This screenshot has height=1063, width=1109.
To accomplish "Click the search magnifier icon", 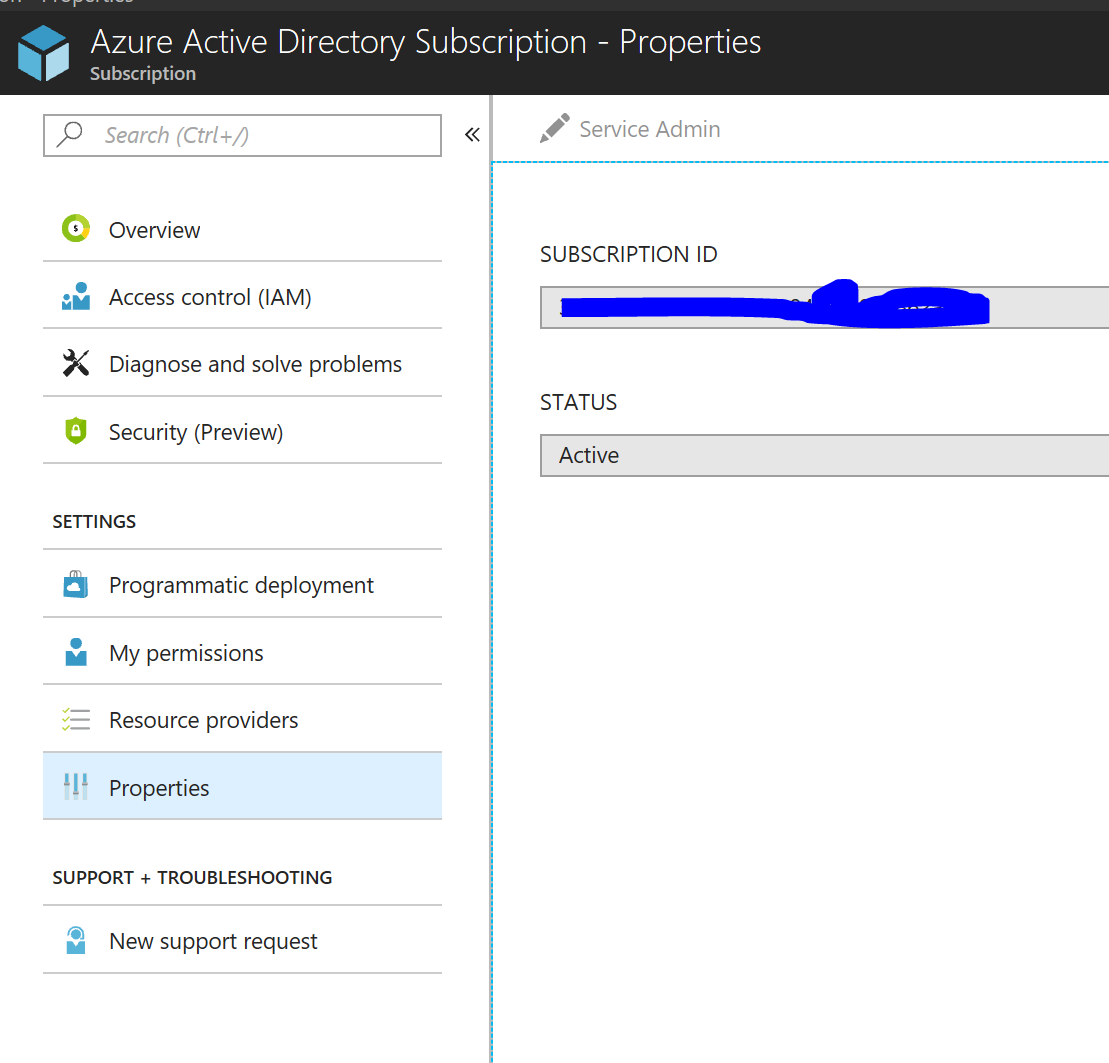I will [x=69, y=135].
